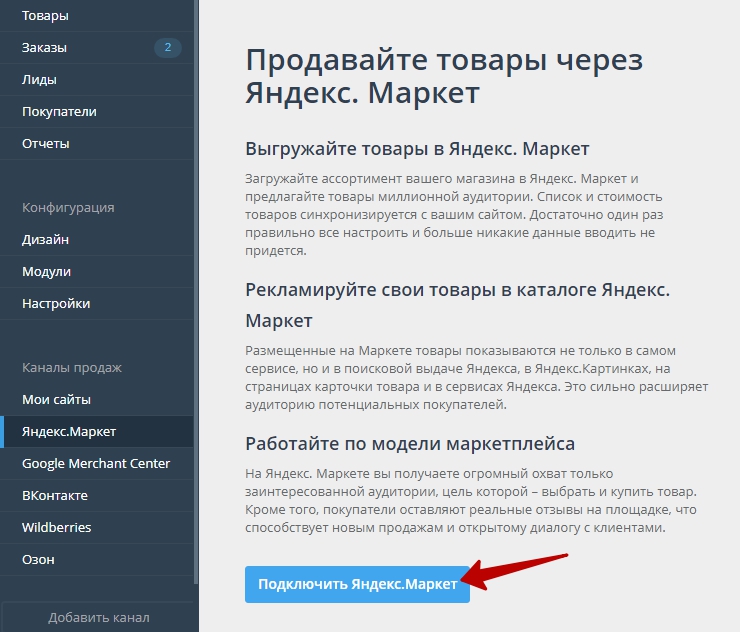Click the Конфигурация section header
Screen dimensions: 740x632
click(x=68, y=208)
